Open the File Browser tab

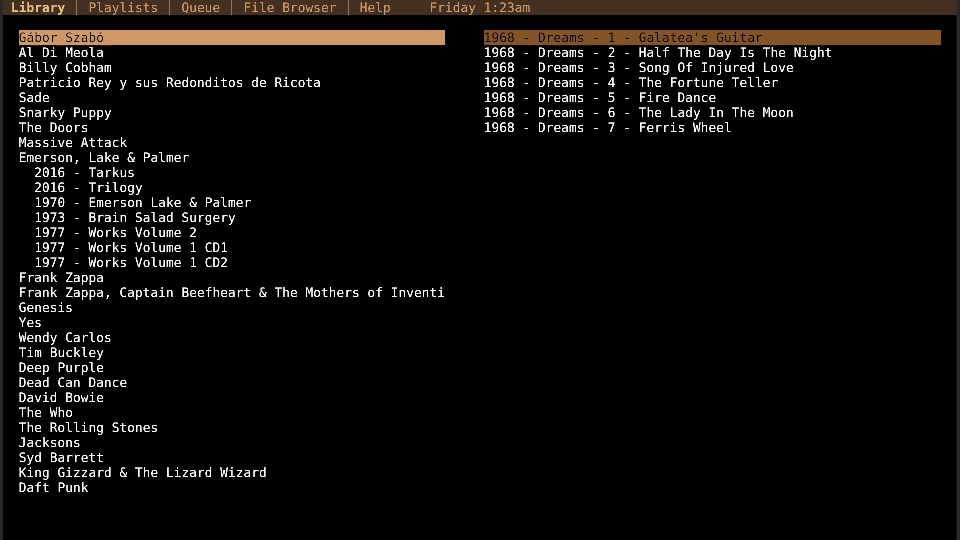[290, 8]
